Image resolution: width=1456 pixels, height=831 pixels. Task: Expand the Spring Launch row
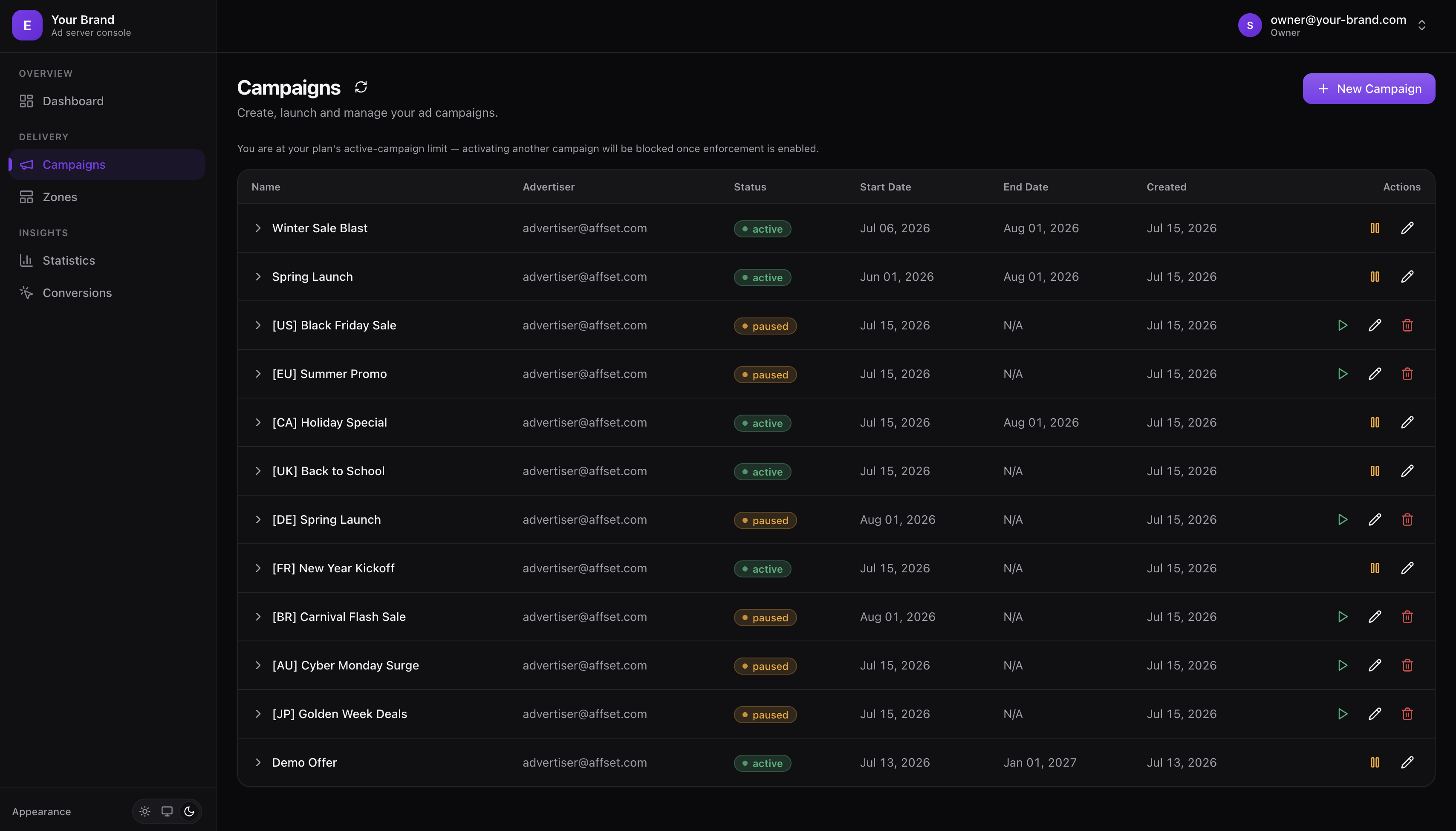(258, 277)
